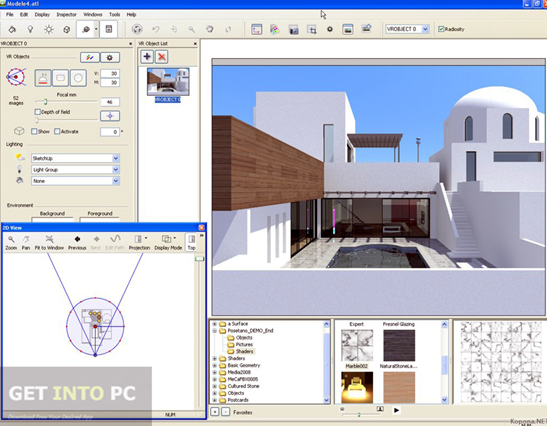Add a new VR object with plus icon
Image resolution: width=547 pixels, height=426 pixels.
click(x=147, y=57)
